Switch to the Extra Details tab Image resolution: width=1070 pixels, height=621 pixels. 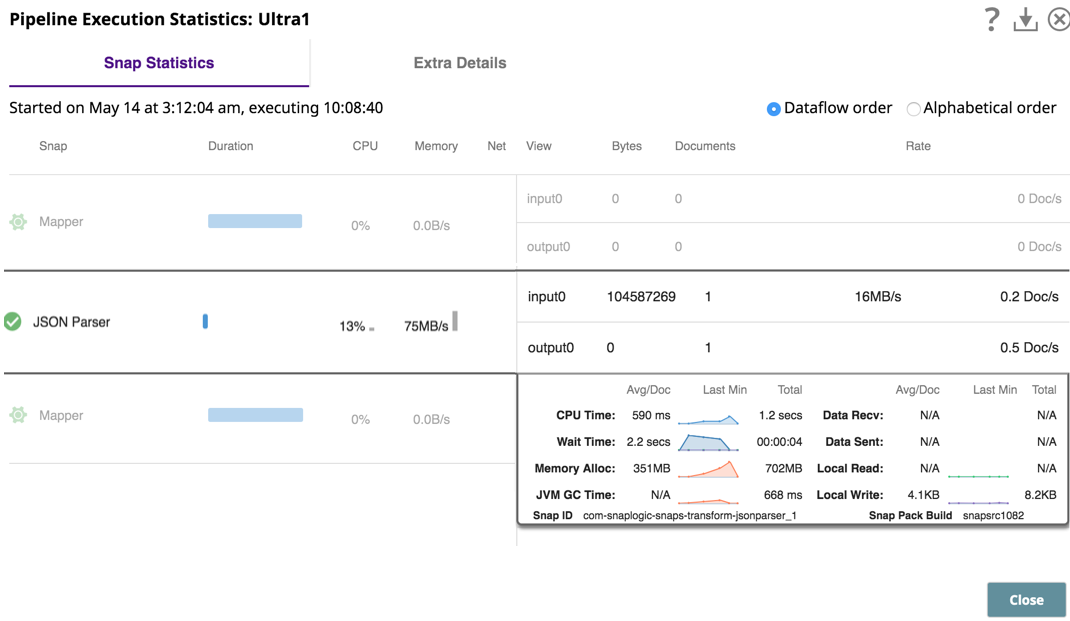coord(459,62)
